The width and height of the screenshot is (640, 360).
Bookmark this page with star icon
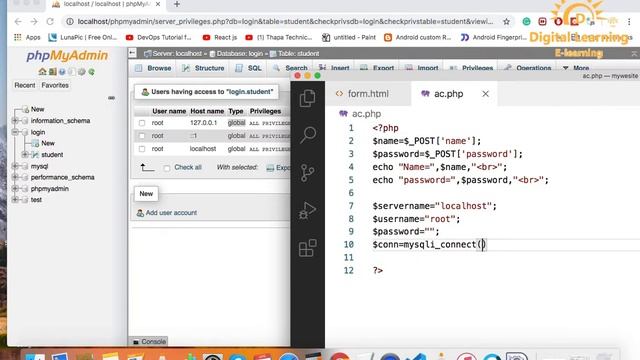pos(507,22)
